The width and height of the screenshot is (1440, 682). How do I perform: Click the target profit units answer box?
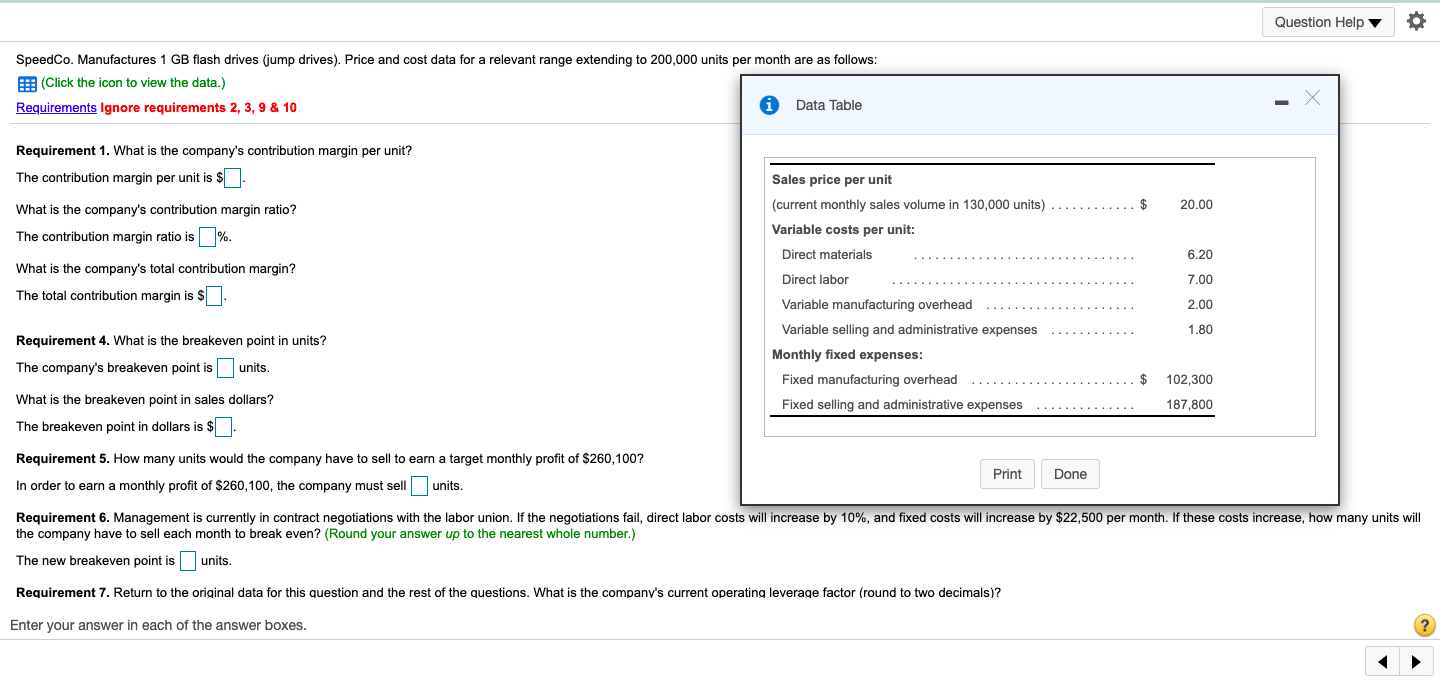pos(419,485)
